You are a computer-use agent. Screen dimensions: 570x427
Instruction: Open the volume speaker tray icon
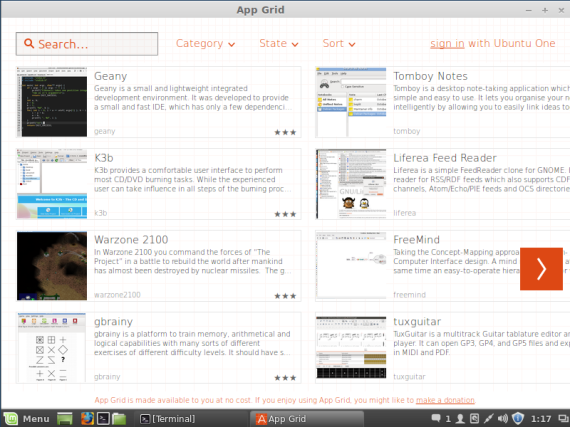(503, 419)
